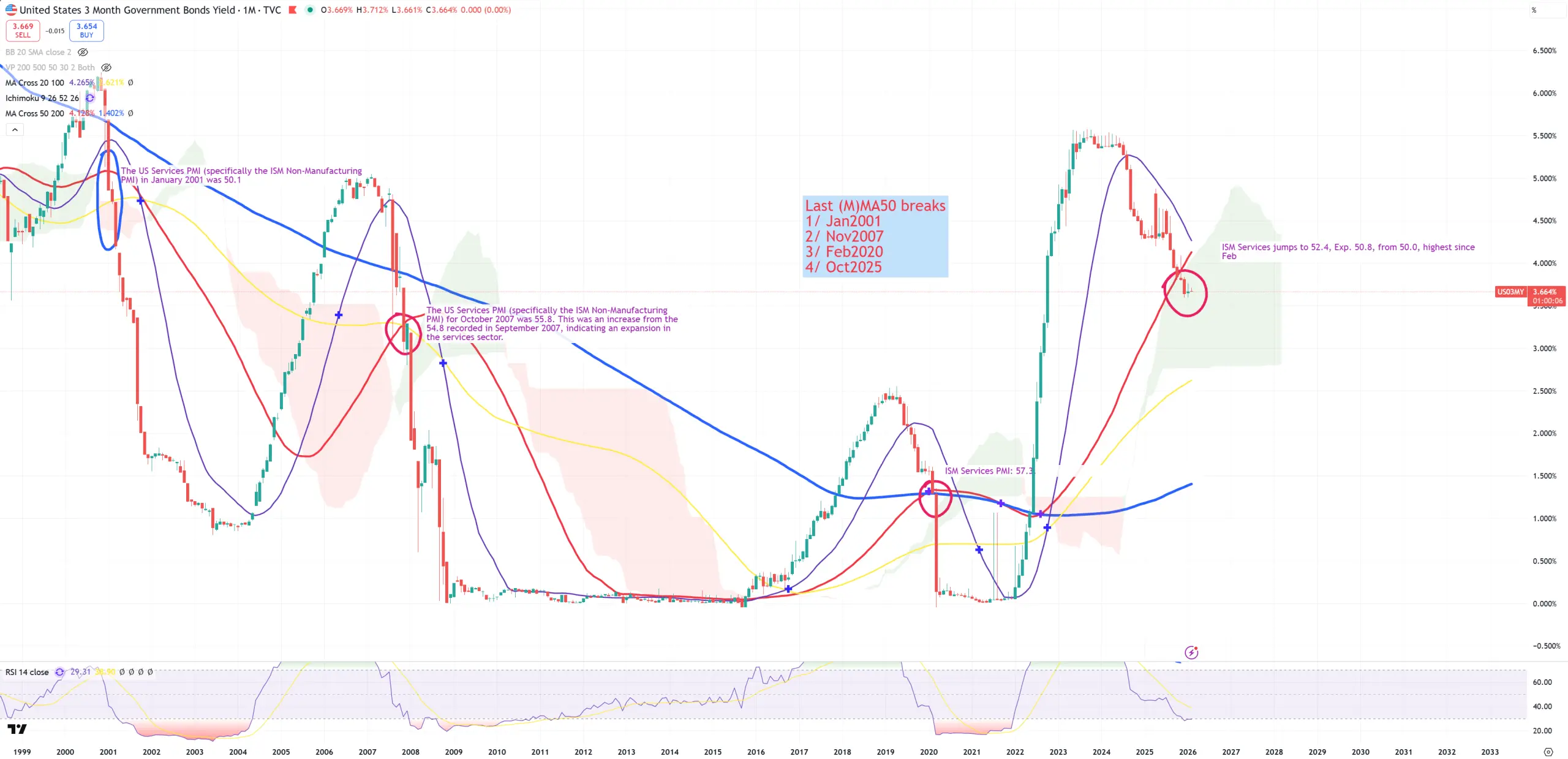This screenshot has width=1568, height=759.
Task: Select the Ichimoku 9 26 52 26 legend
Action: 42,98
